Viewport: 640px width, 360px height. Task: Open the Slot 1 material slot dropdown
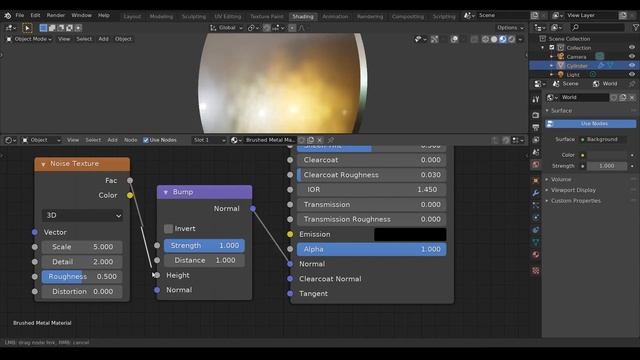point(209,140)
